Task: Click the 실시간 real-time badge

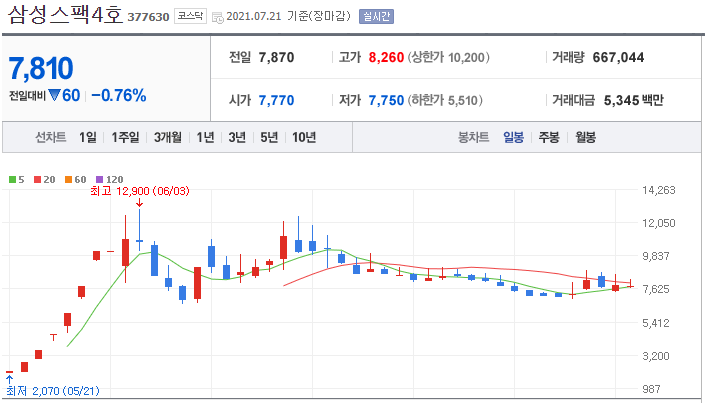Action: pyautogui.click(x=376, y=17)
